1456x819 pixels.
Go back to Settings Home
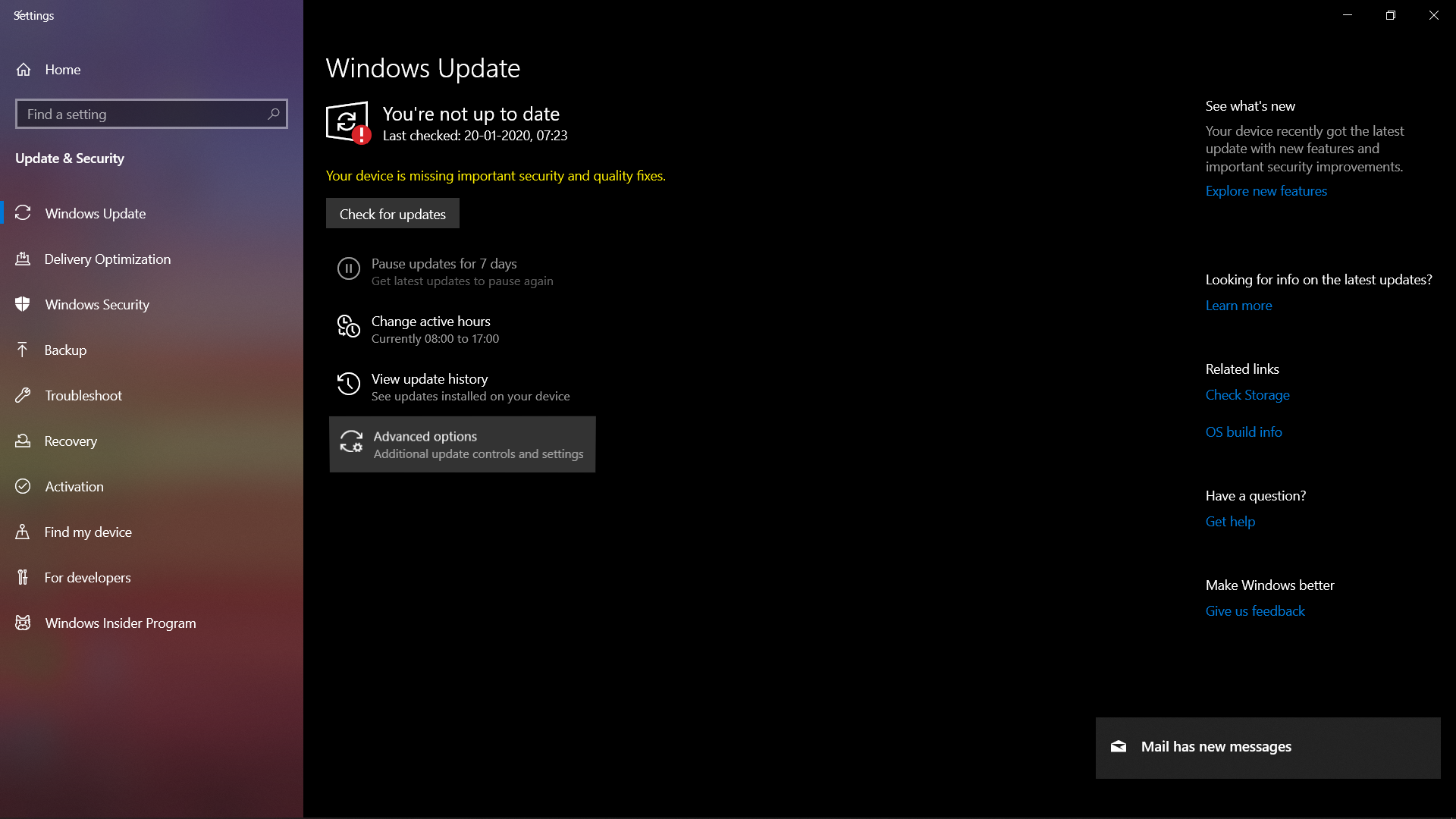coord(152,70)
